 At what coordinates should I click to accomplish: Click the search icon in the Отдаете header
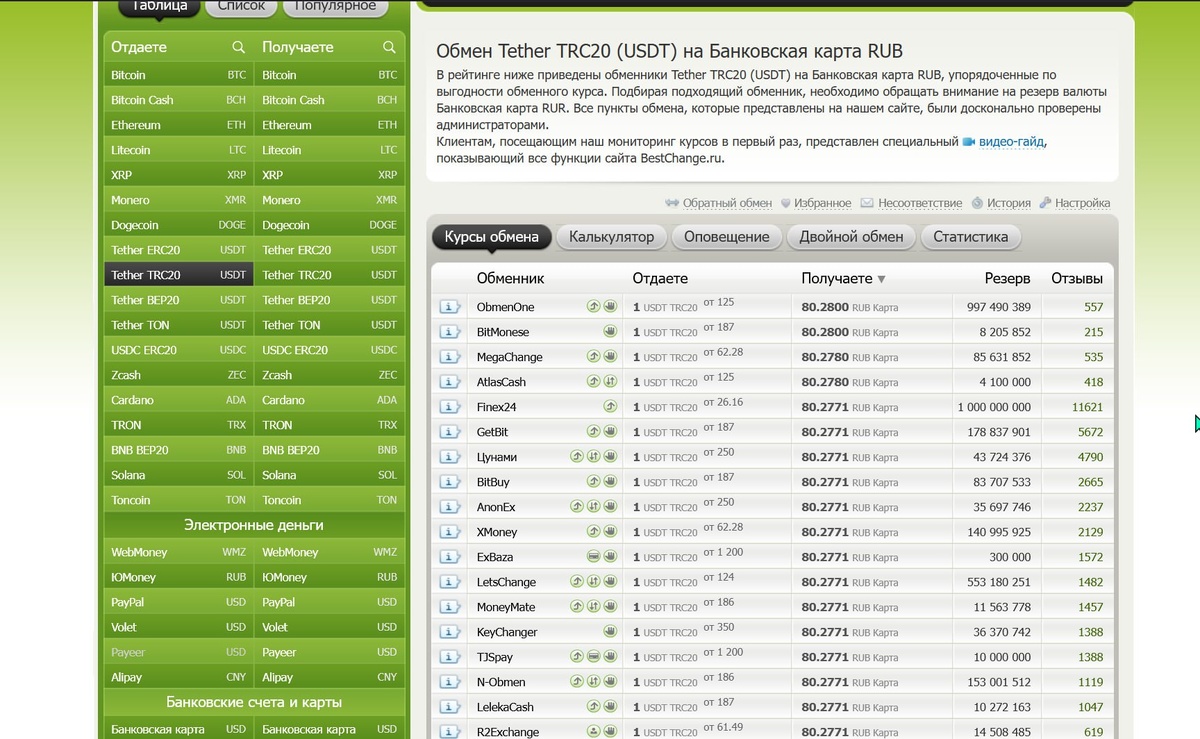tap(238, 47)
